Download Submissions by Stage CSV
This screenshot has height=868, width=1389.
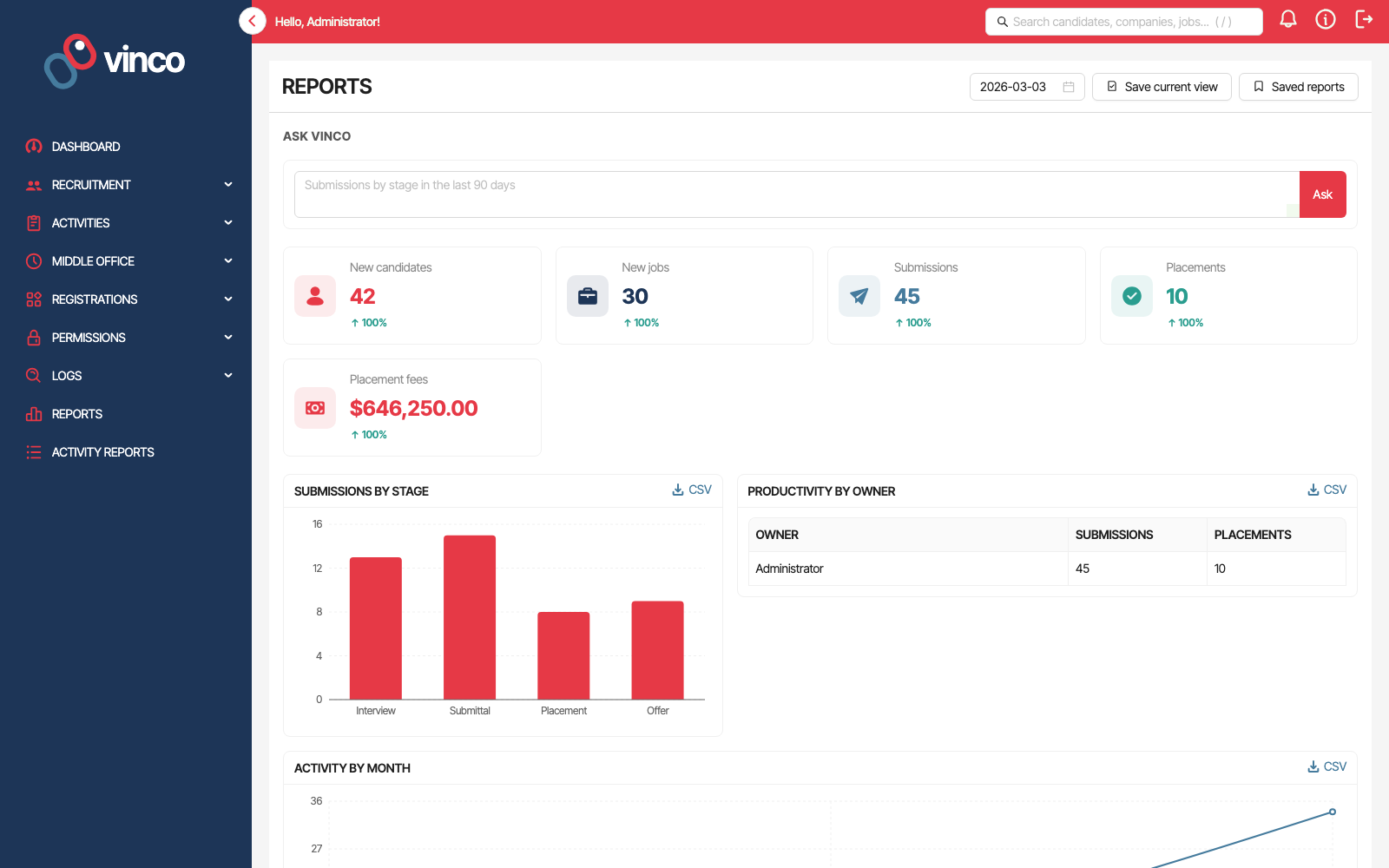tap(692, 490)
